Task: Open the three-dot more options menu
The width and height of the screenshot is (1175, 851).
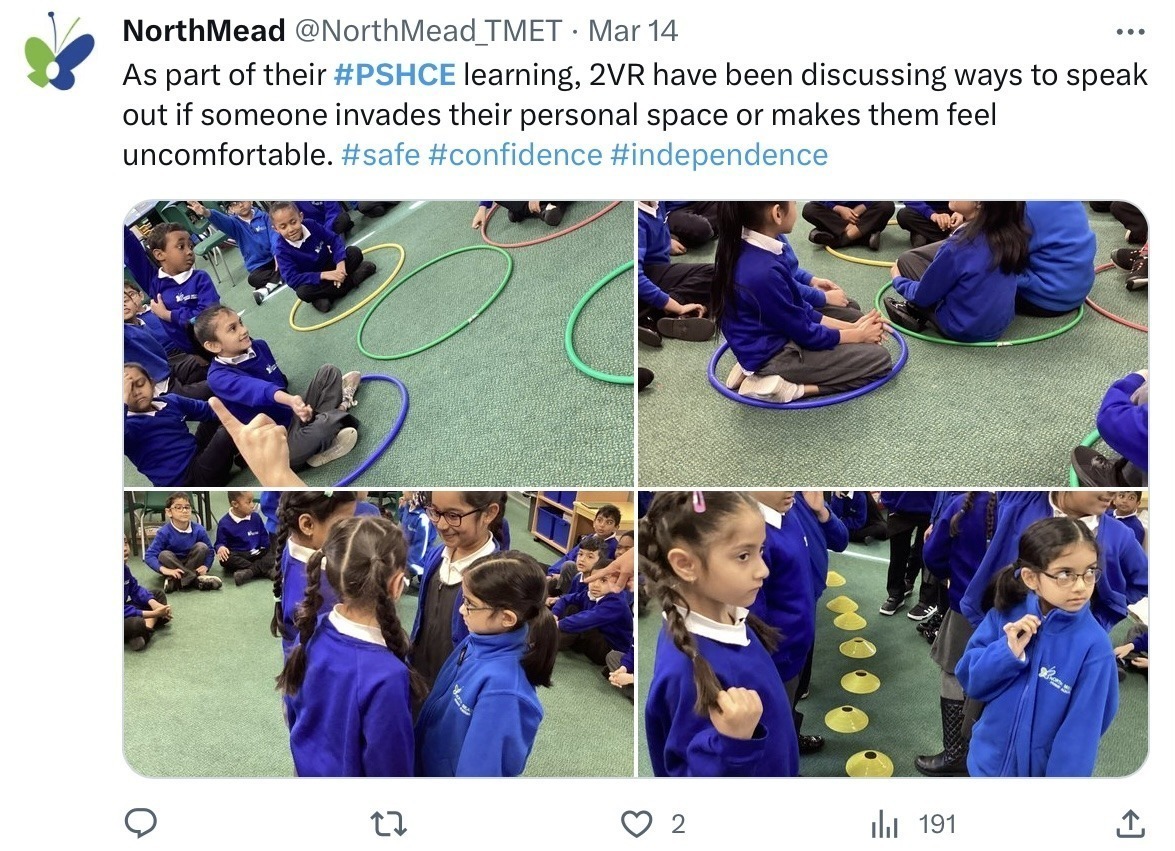Action: pos(1130,32)
